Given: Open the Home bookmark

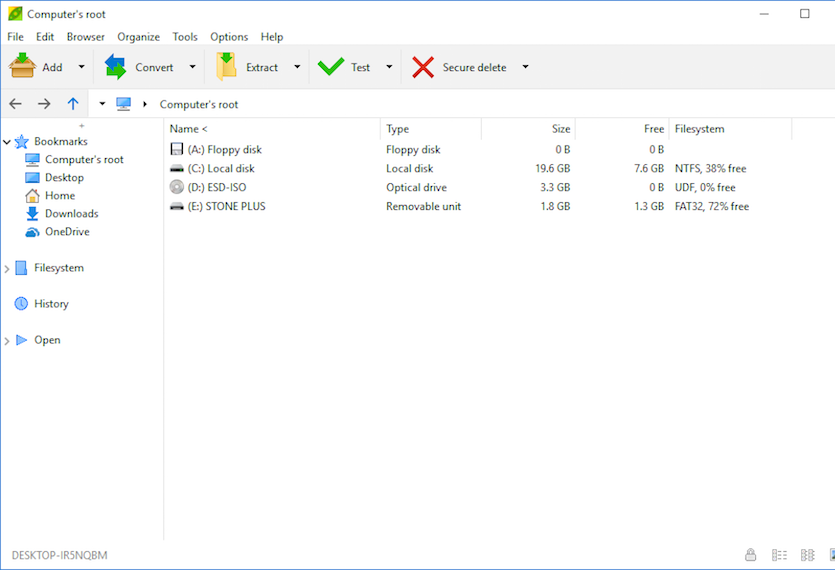Looking at the screenshot, I should [x=50, y=196].
